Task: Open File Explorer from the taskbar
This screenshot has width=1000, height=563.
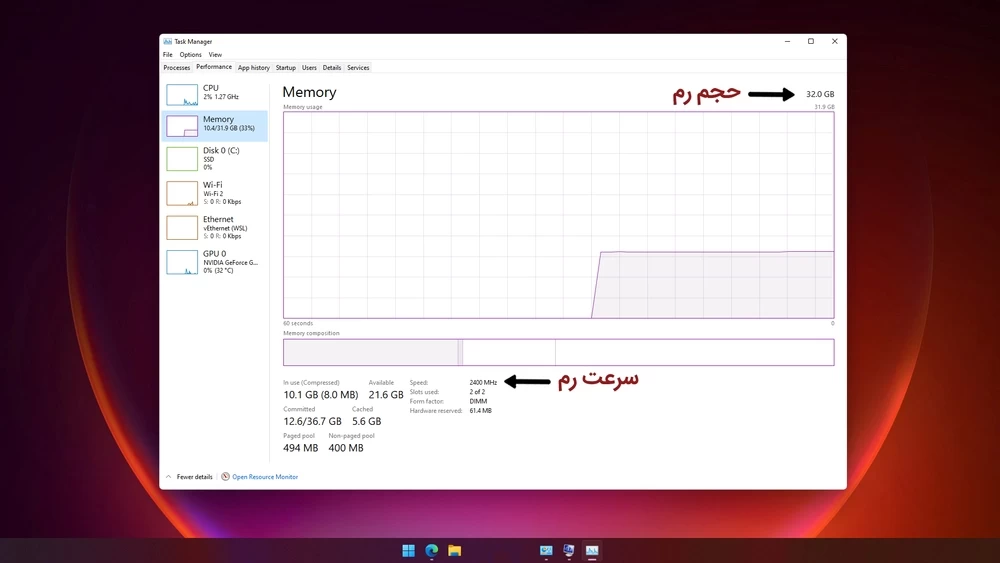Action: (x=454, y=550)
